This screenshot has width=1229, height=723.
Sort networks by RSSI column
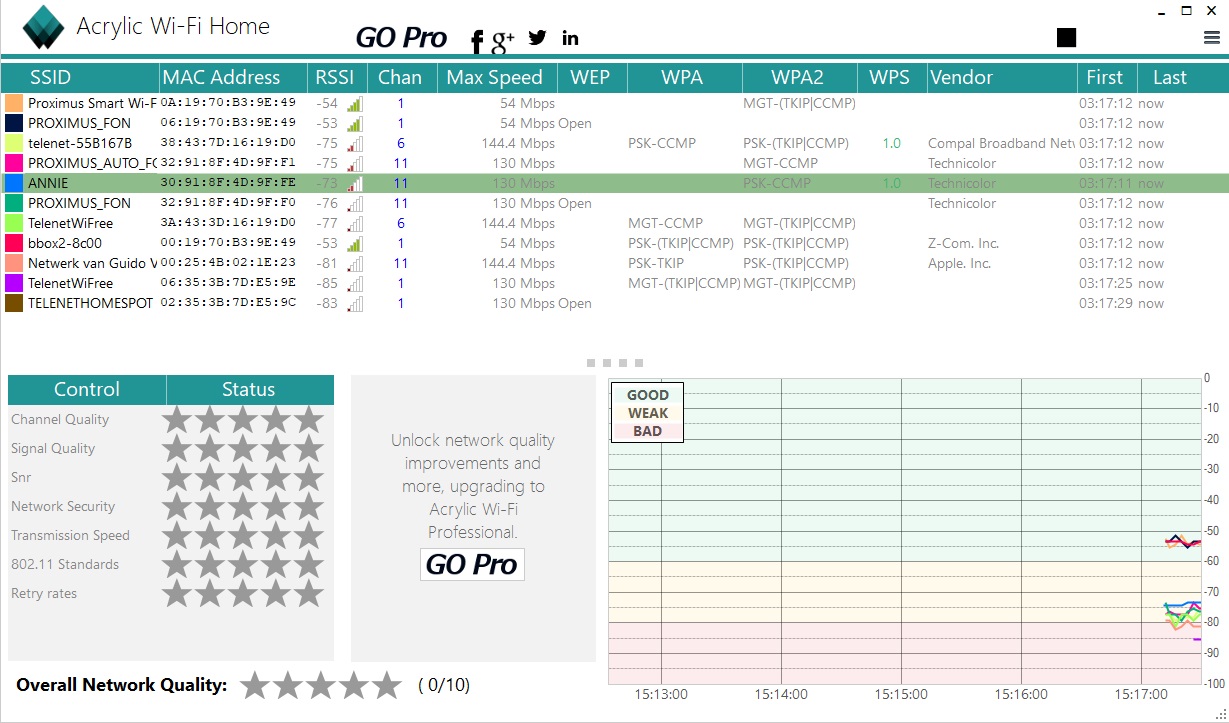(x=335, y=77)
